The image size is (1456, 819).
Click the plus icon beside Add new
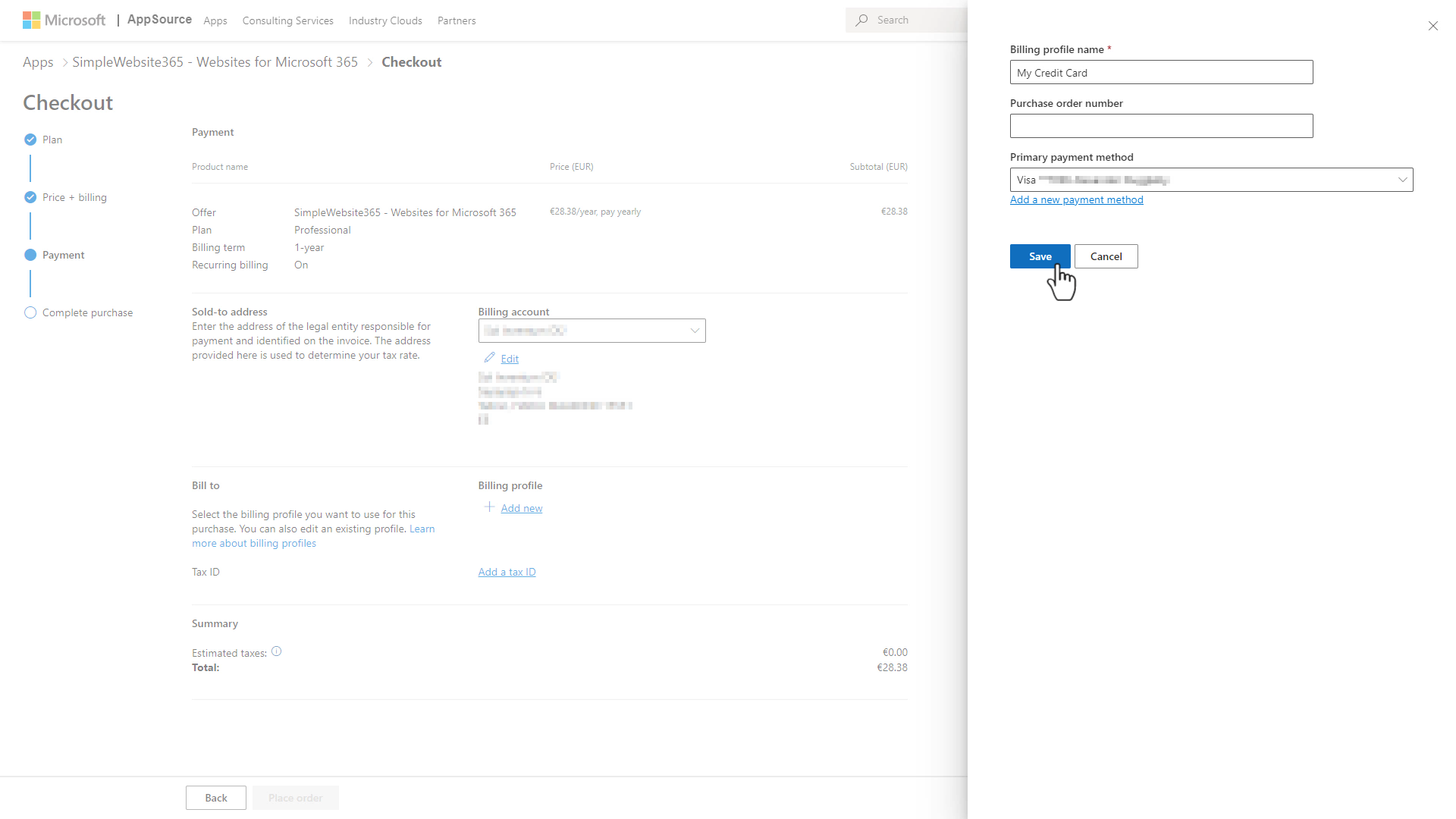pyautogui.click(x=489, y=507)
